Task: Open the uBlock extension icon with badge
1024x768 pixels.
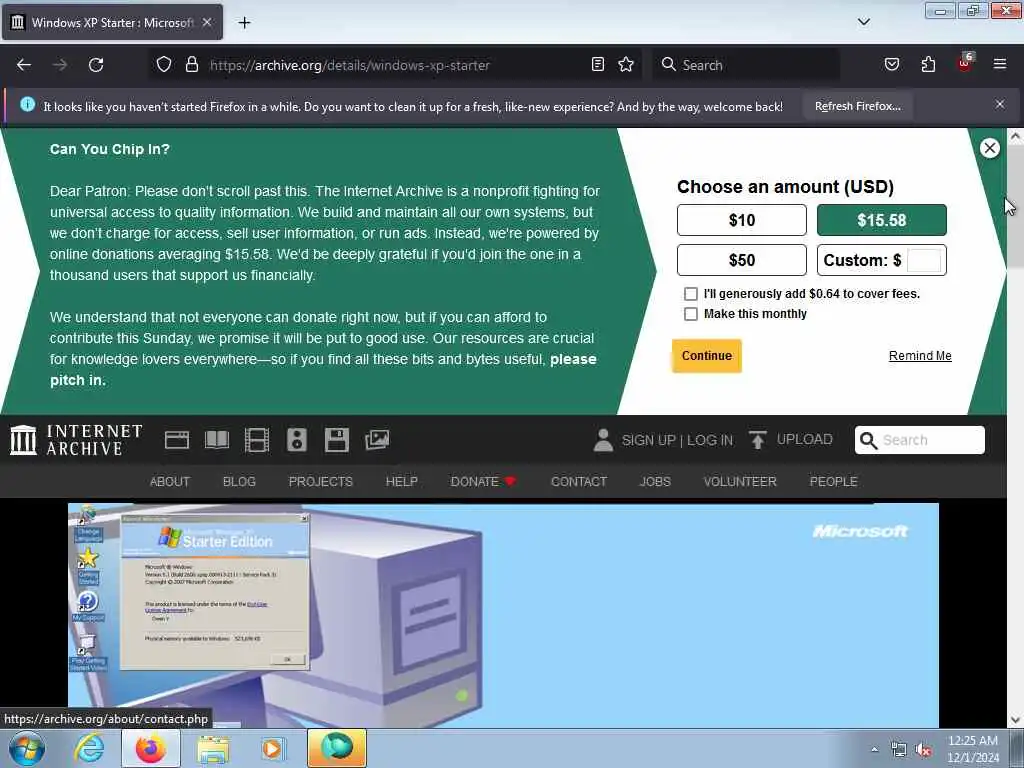Action: click(965, 63)
